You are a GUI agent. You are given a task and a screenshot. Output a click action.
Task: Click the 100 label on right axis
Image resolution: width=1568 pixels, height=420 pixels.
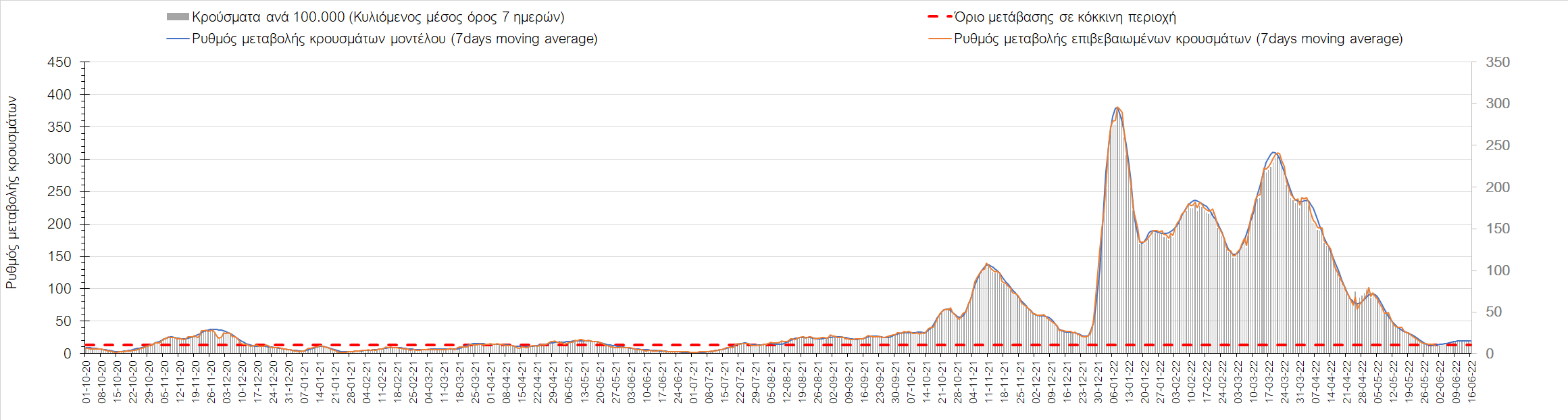[x=1497, y=271]
